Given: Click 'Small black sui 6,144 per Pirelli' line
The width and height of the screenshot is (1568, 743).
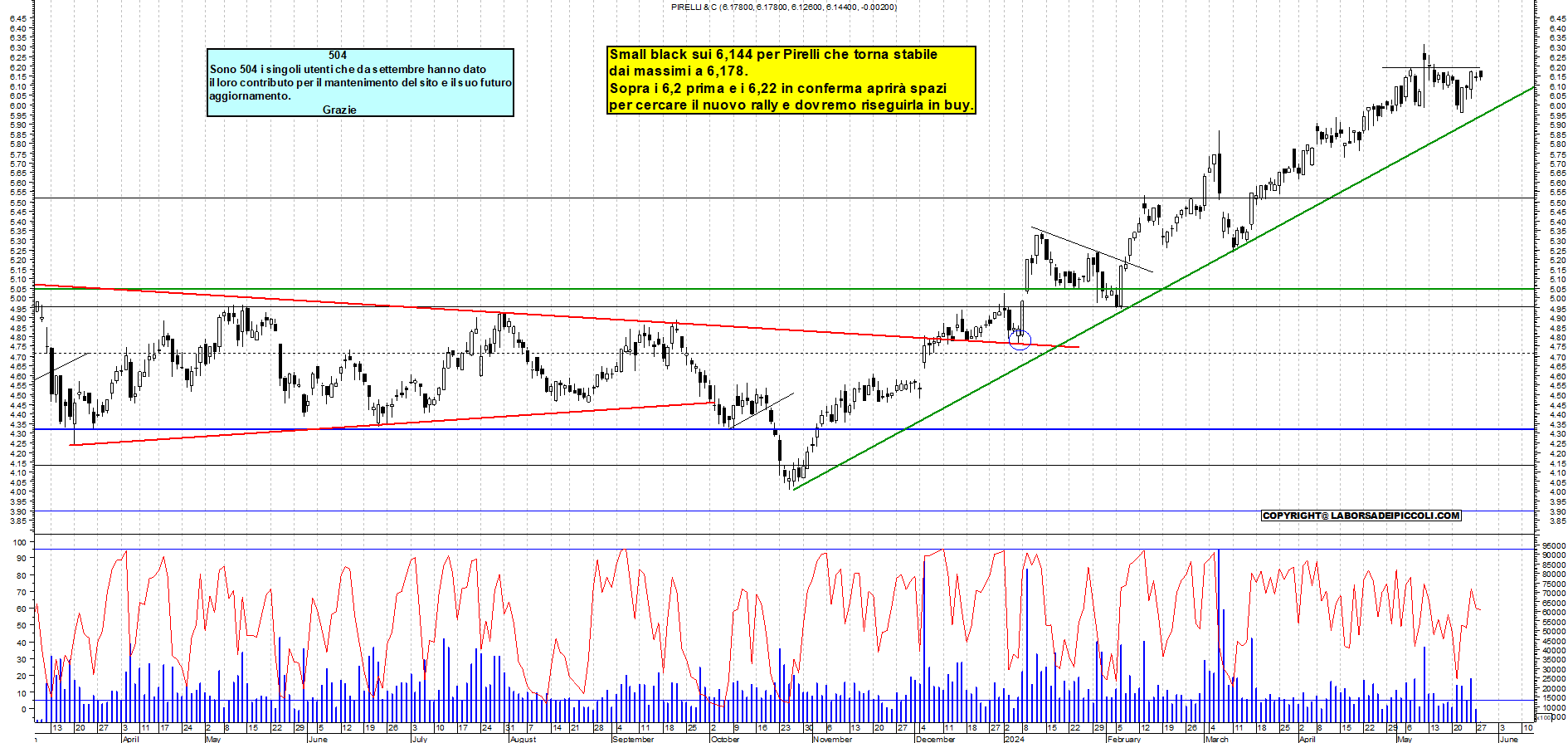Looking at the screenshot, I should (x=773, y=54).
